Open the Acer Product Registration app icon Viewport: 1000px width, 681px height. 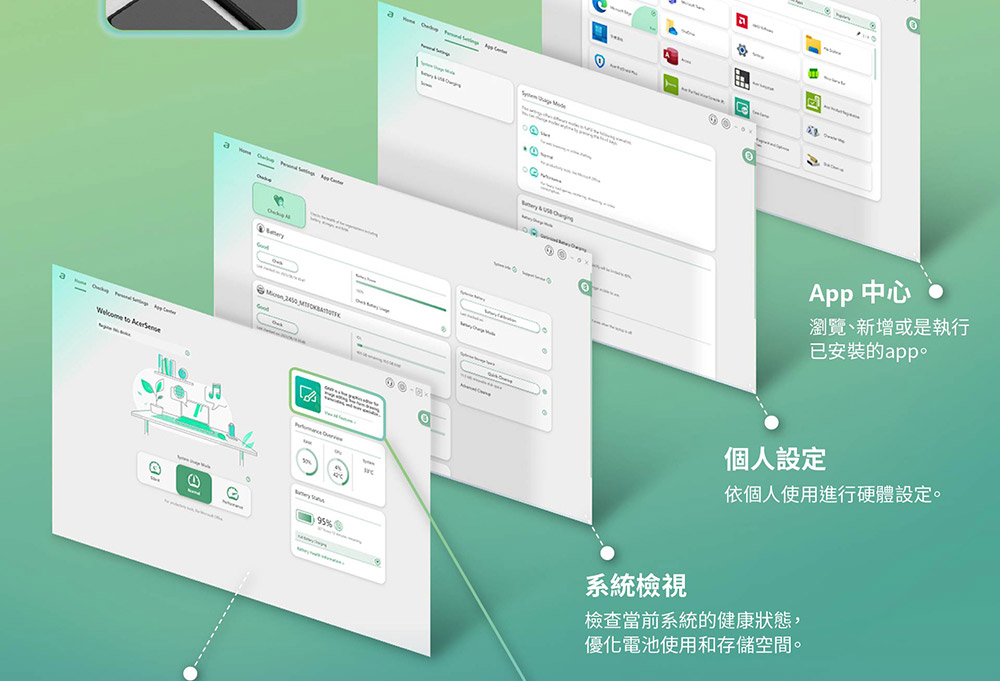click(812, 102)
